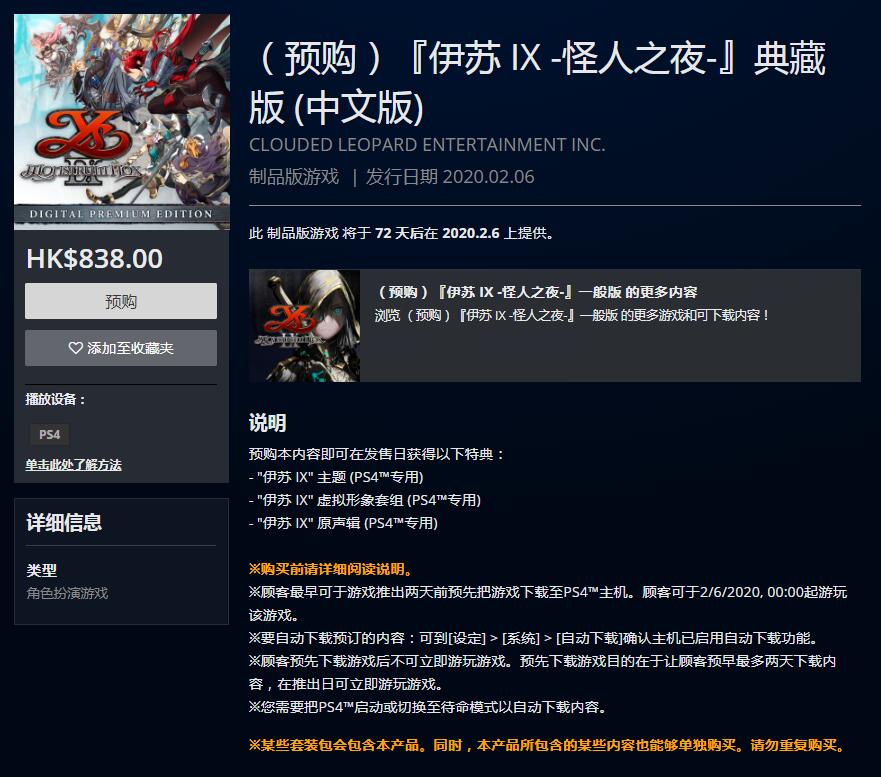The width and height of the screenshot is (881, 777).
Task: Click the 制品版游戏 product type label
Action: (294, 177)
